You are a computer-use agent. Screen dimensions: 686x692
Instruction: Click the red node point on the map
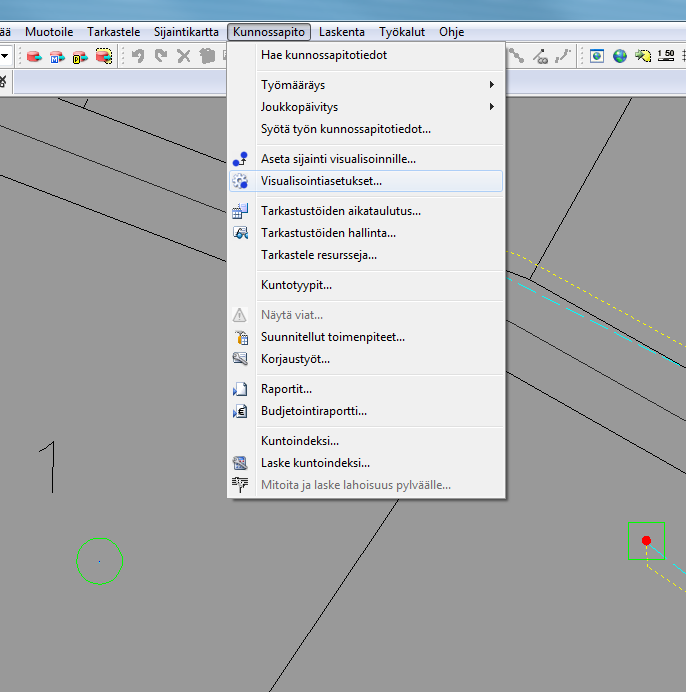(646, 541)
